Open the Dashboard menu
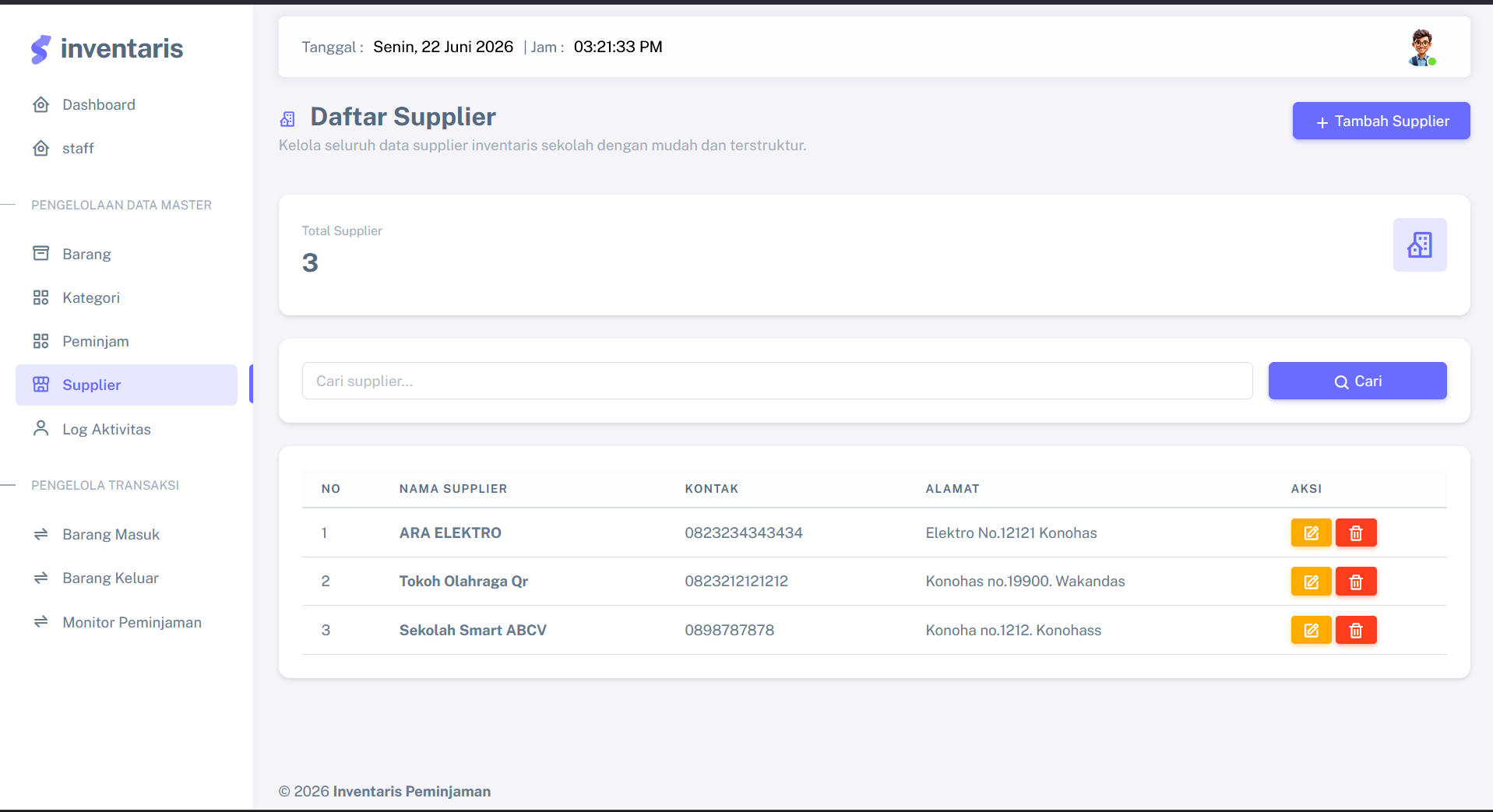Image resolution: width=1493 pixels, height=812 pixels. (126, 104)
